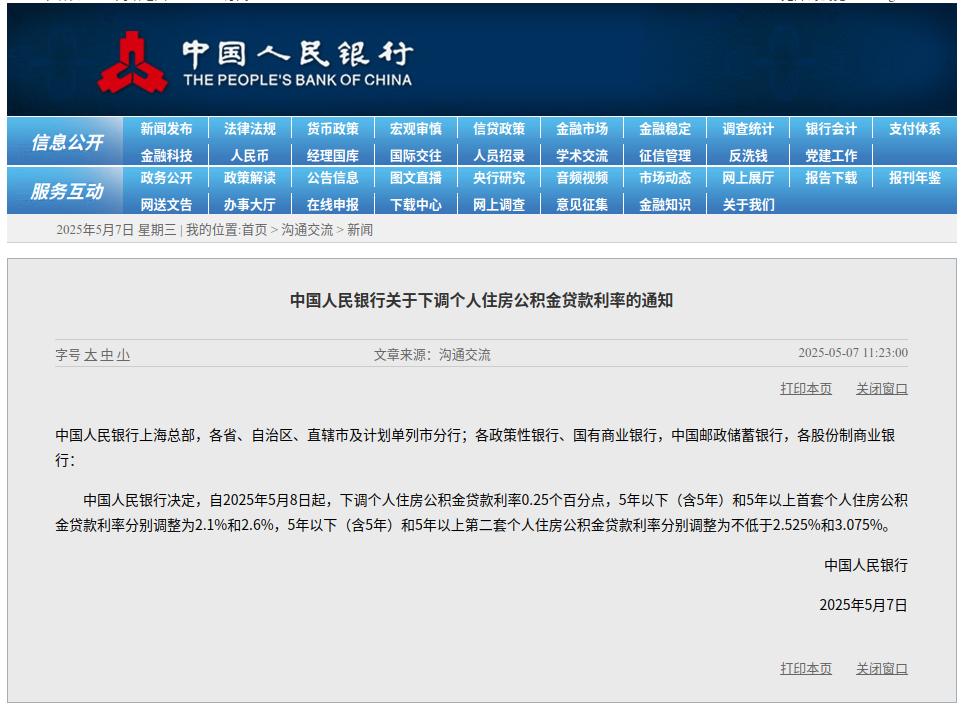Set font size to 大
Viewport: 962px width, 708px height.
coord(90,355)
